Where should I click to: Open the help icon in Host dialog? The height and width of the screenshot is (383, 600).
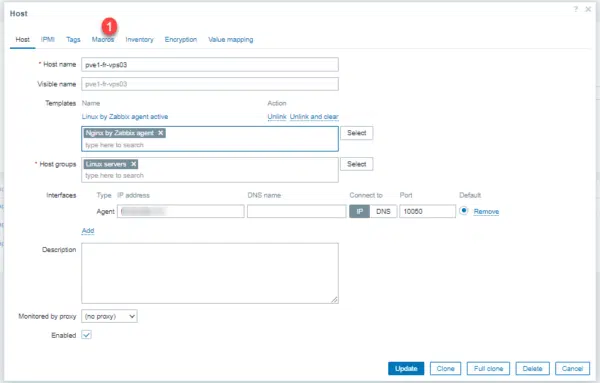pyautogui.click(x=576, y=9)
